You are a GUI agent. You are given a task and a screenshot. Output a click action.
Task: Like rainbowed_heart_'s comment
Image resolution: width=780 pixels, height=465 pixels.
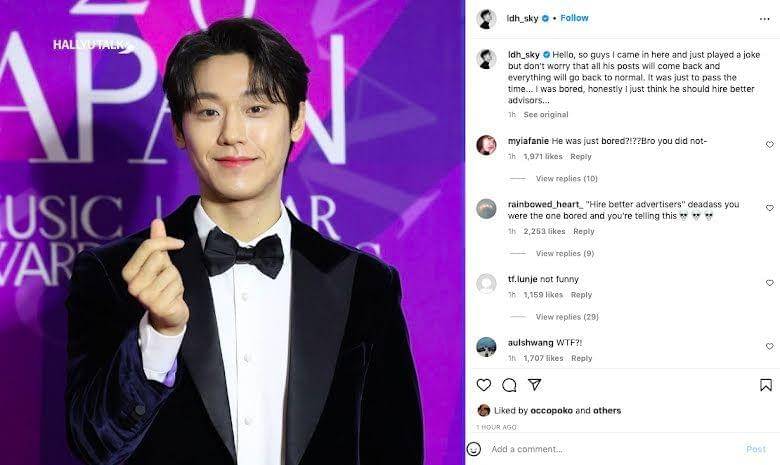point(770,208)
